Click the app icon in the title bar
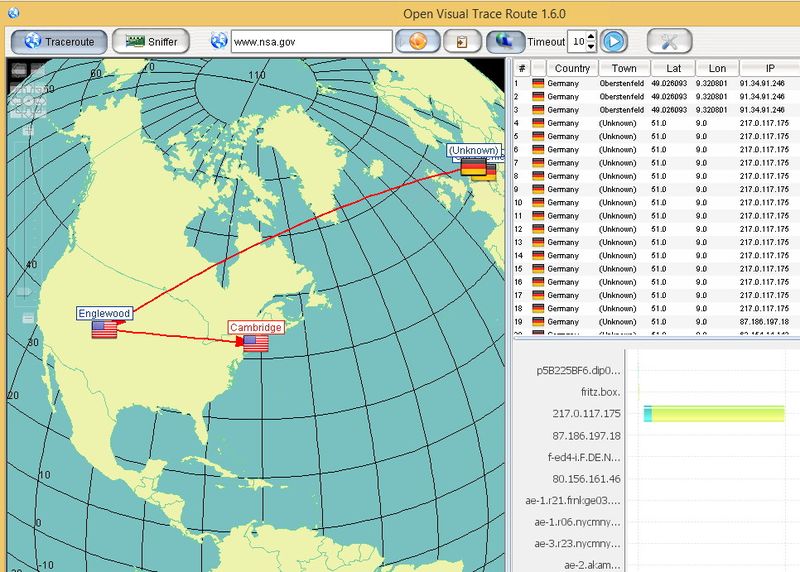Viewport: 800px width, 572px height. (14, 12)
